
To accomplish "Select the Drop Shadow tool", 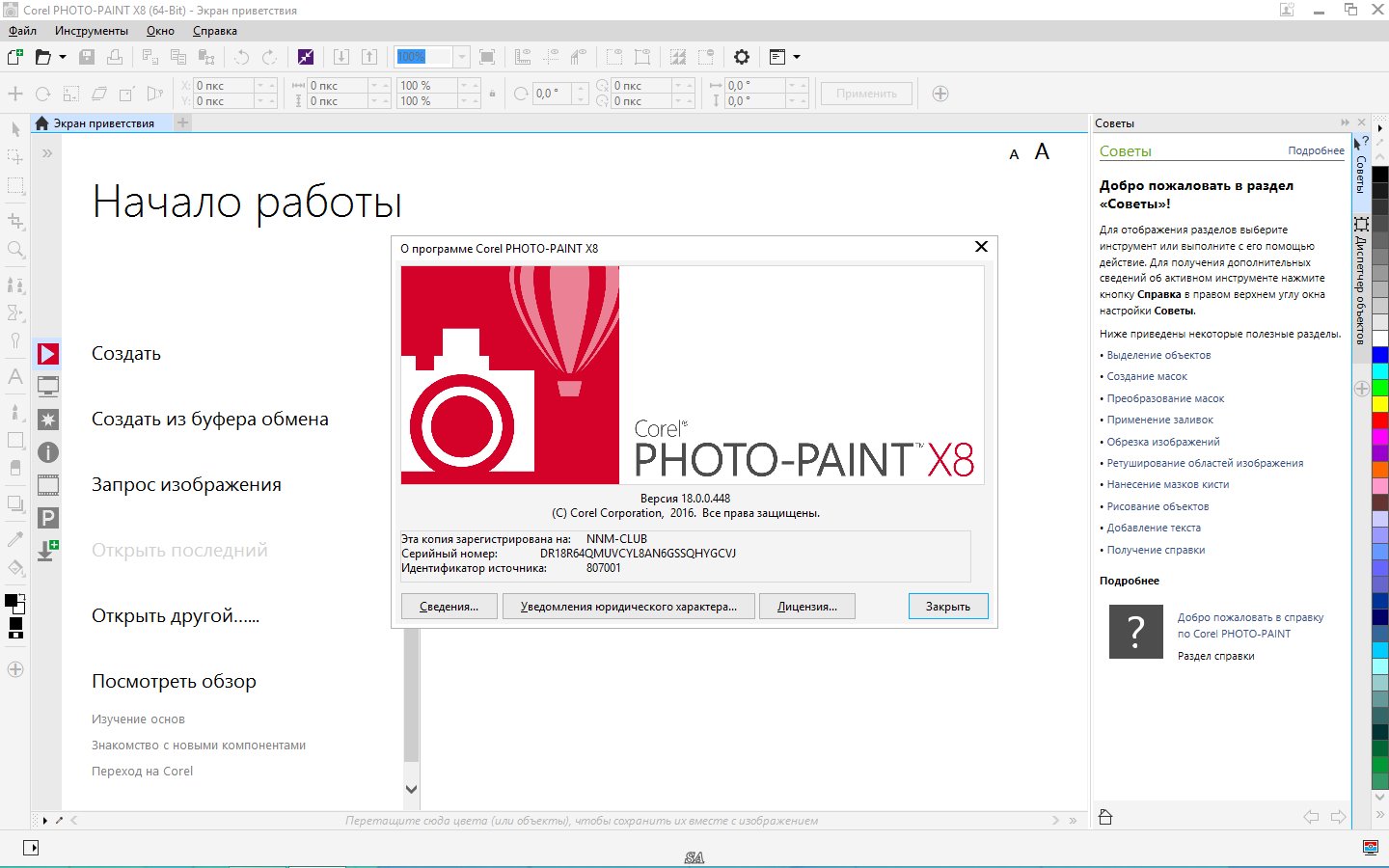I will point(15,502).
